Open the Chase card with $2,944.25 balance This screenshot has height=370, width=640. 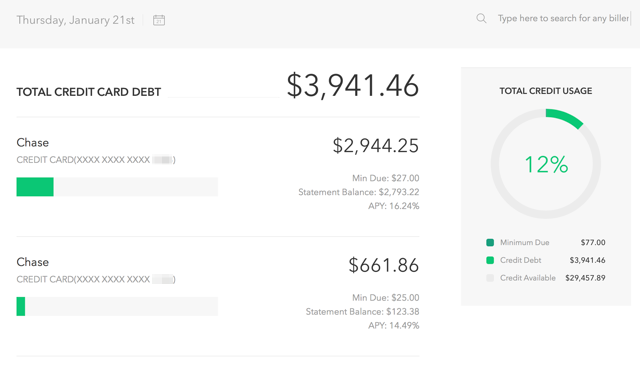click(x=33, y=142)
